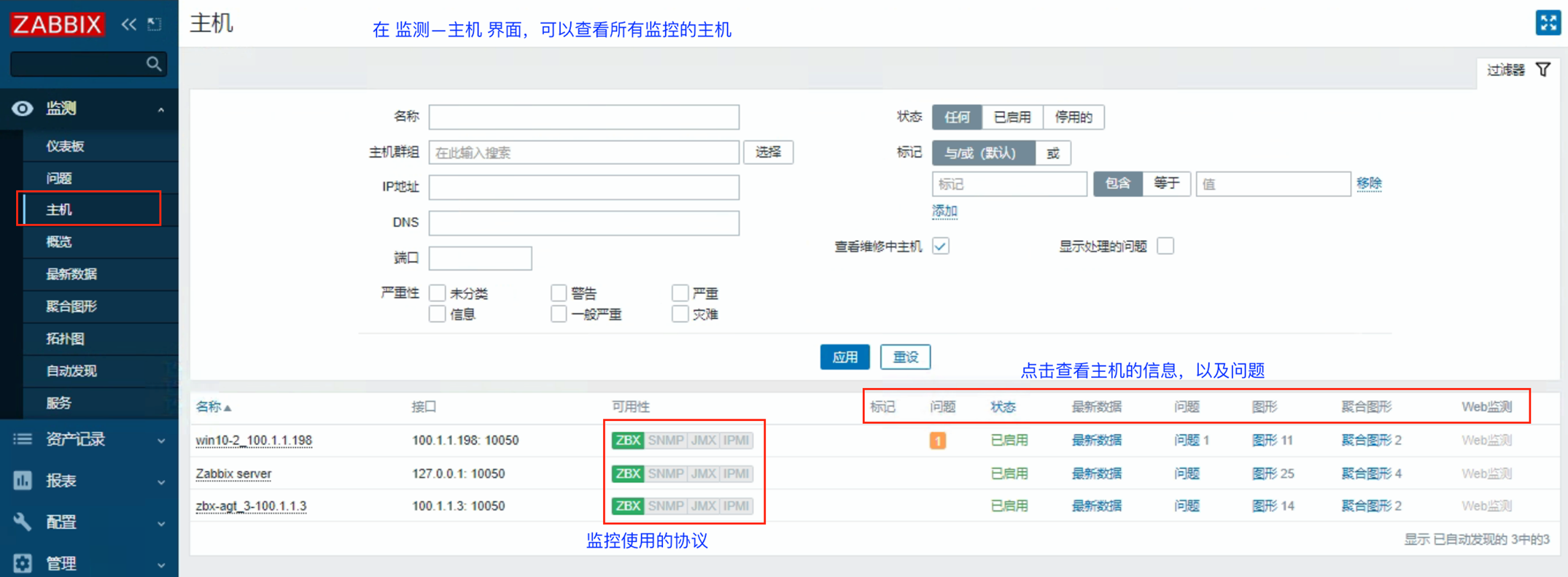Focus the IP地址 input field
Viewport: 1568px width, 577px height.
click(583, 187)
